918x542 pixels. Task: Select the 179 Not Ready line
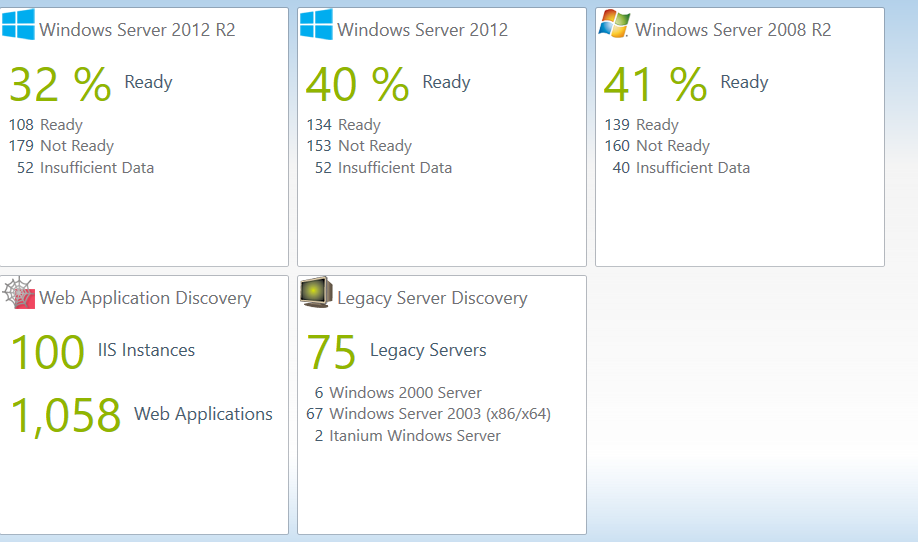(61, 146)
